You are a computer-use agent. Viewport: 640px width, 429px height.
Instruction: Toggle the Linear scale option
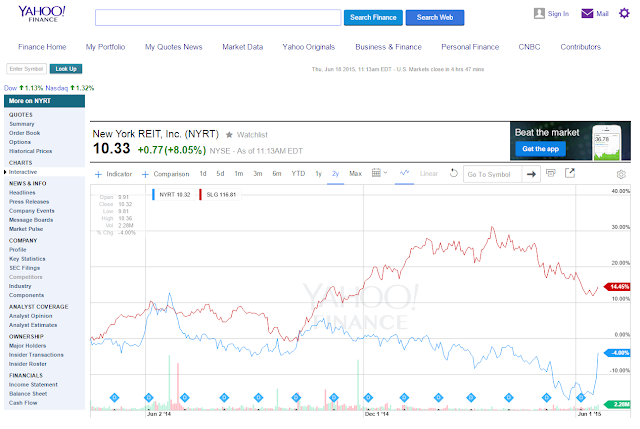pyautogui.click(x=429, y=174)
